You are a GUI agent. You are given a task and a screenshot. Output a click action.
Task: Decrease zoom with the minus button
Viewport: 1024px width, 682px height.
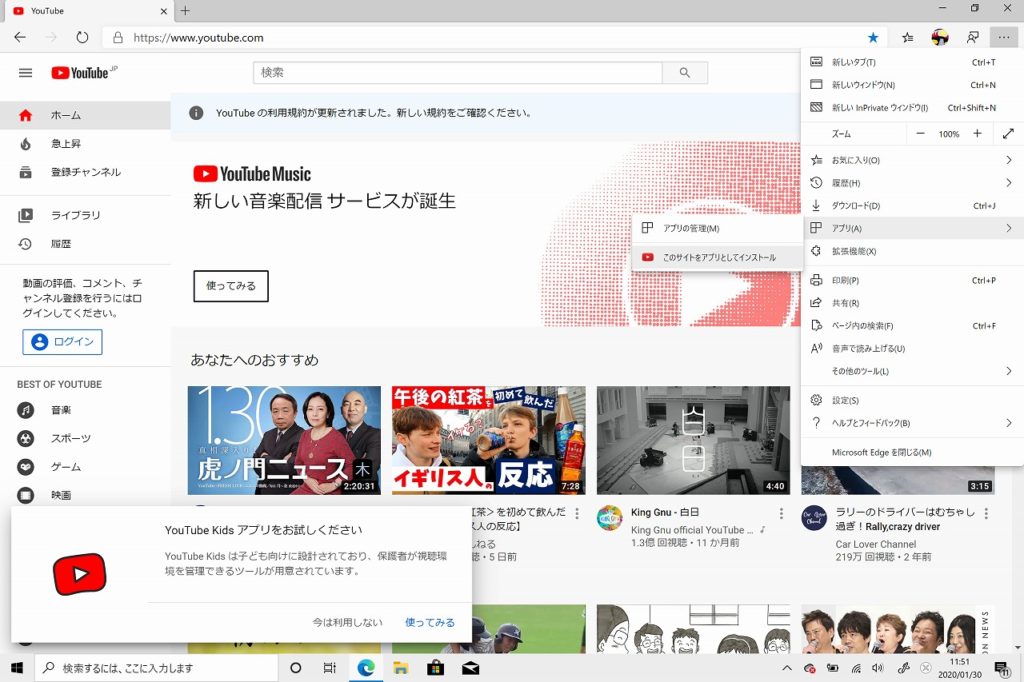[921, 134]
